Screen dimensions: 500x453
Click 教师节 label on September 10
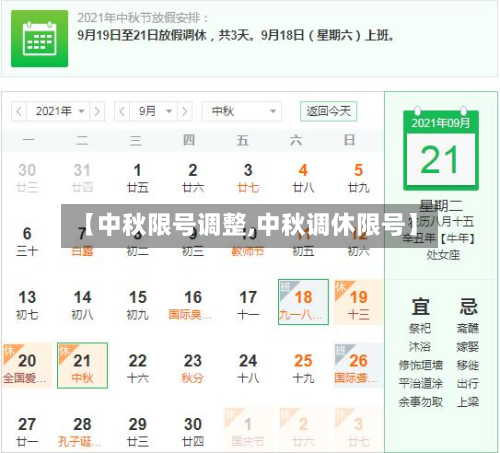248,251
